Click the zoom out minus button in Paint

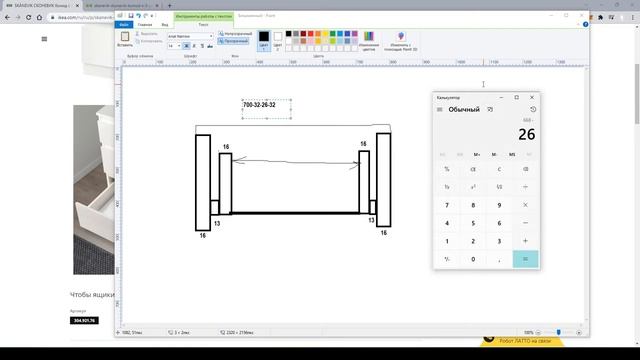538,333
